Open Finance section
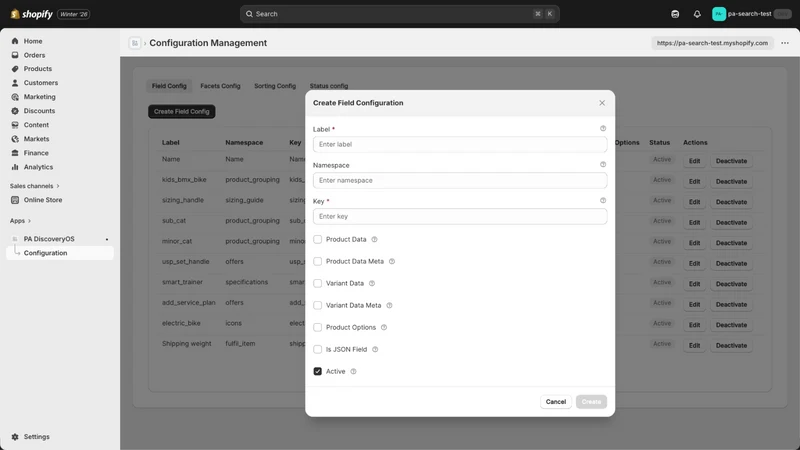 pyautogui.click(x=36, y=153)
